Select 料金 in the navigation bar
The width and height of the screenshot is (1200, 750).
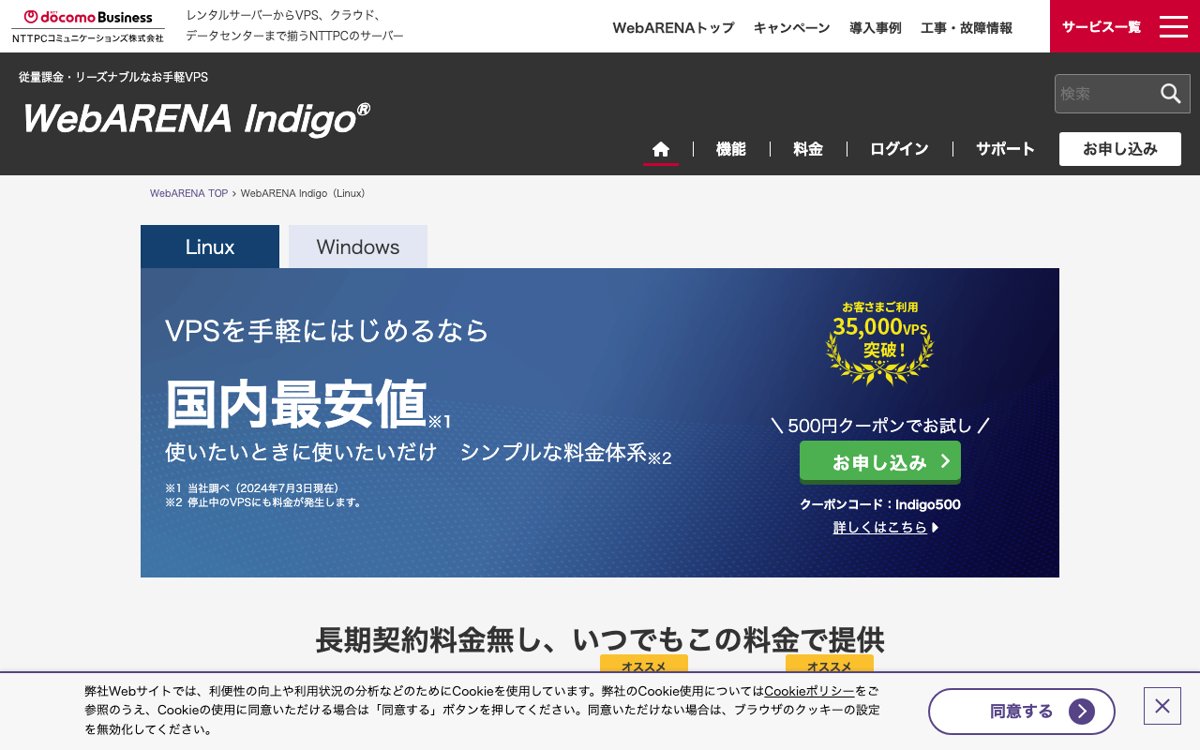coord(808,149)
